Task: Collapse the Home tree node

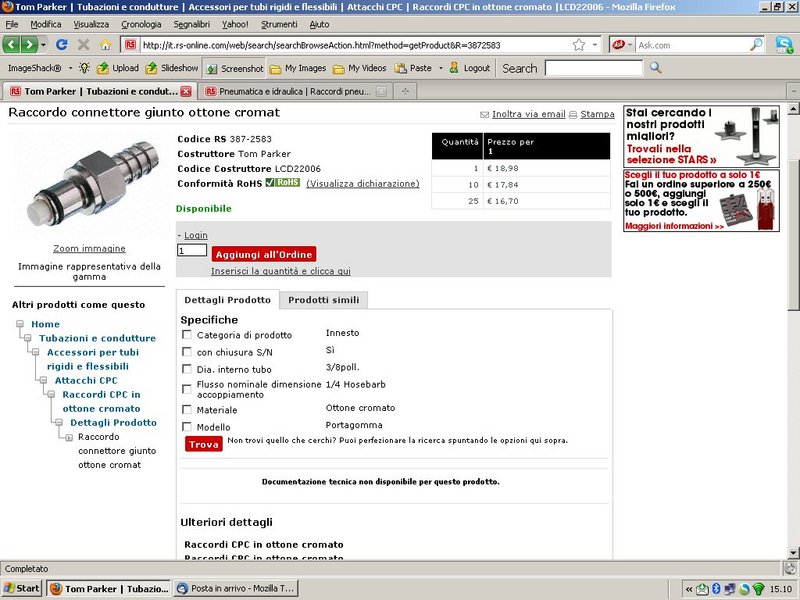Action: pos(20,324)
